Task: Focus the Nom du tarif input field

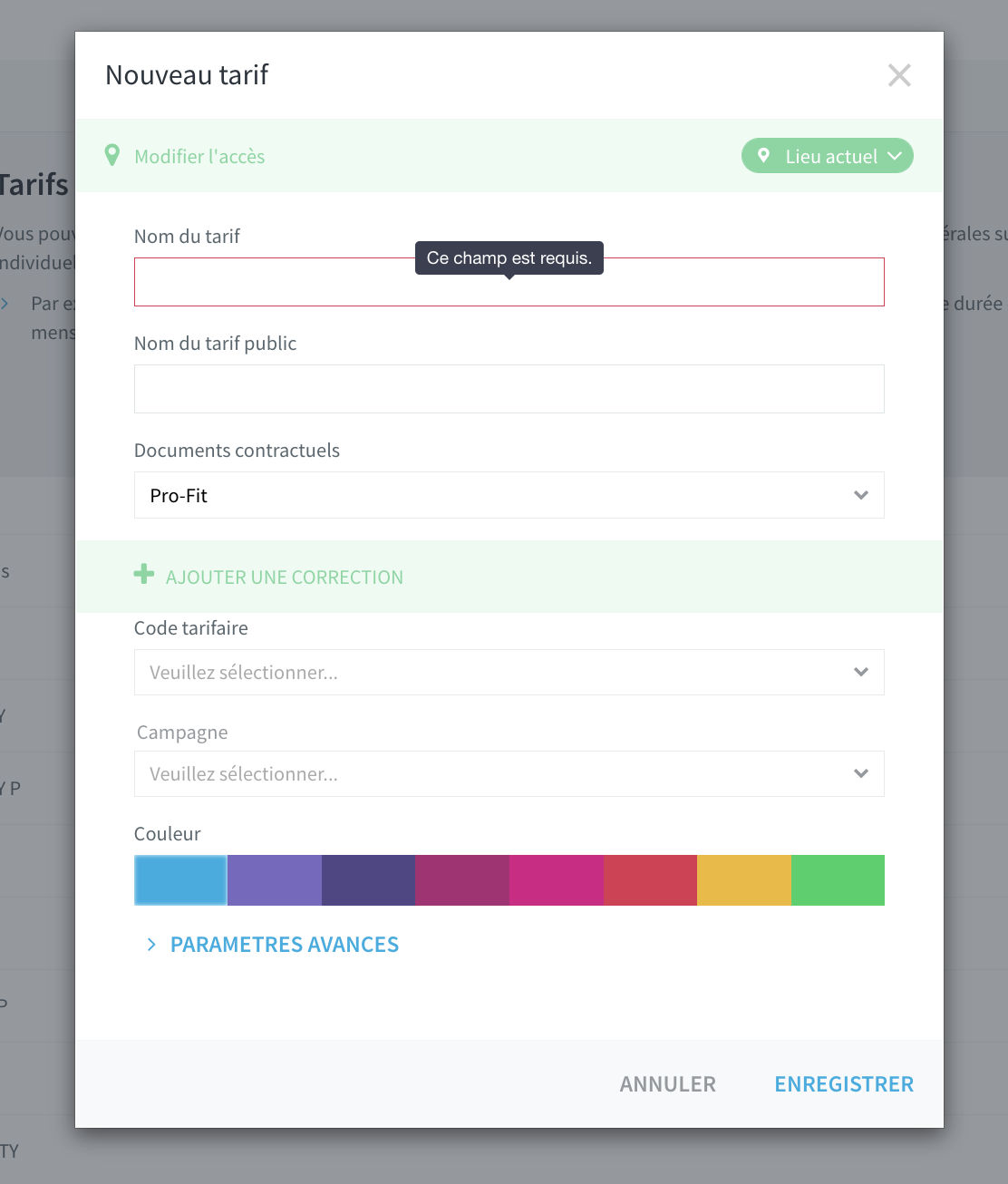Action: pos(509,282)
